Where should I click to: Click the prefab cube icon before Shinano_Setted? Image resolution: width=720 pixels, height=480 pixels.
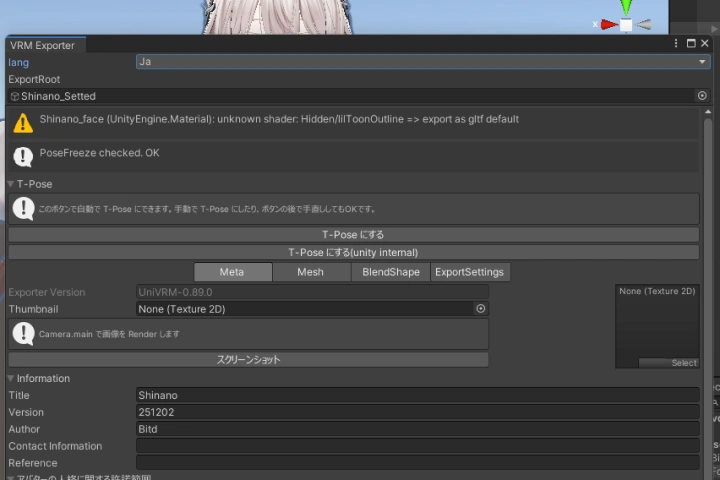15,96
